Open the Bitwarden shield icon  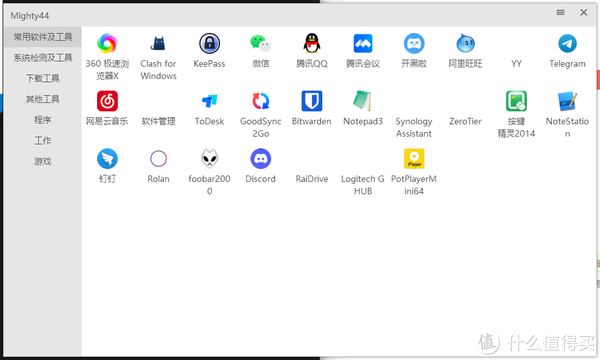pyautogui.click(x=312, y=101)
